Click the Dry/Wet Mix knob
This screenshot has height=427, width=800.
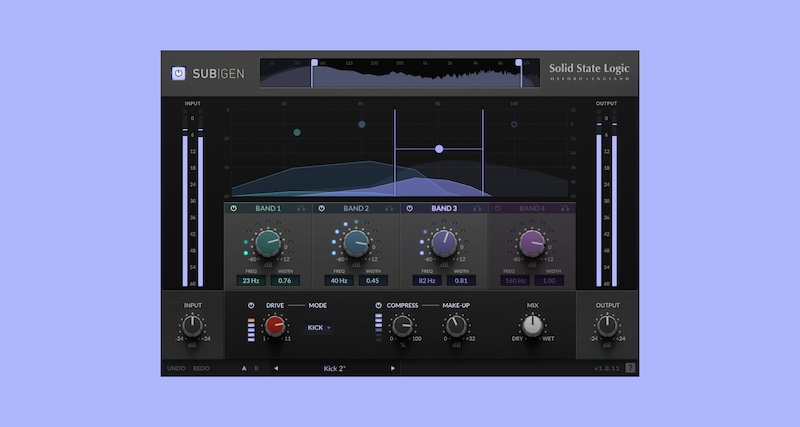tap(532, 325)
